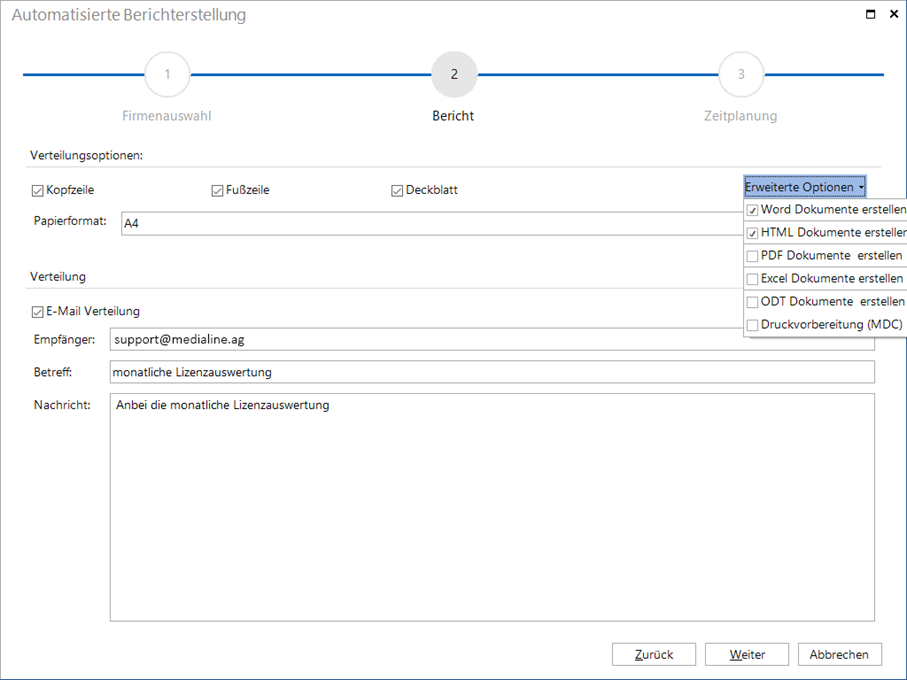Collapse the Erweiterte Optionen dropdown
This screenshot has width=907, height=680.
click(804, 187)
